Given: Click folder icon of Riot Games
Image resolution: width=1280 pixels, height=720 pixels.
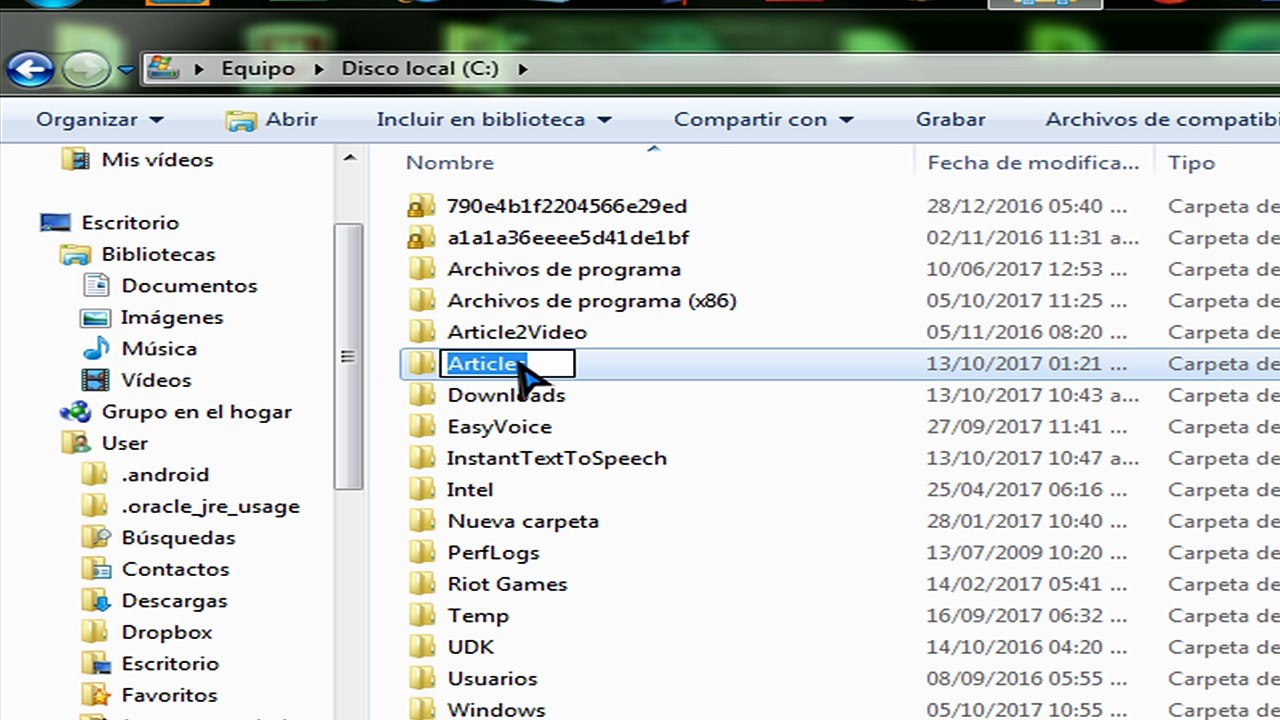Looking at the screenshot, I should tap(421, 584).
